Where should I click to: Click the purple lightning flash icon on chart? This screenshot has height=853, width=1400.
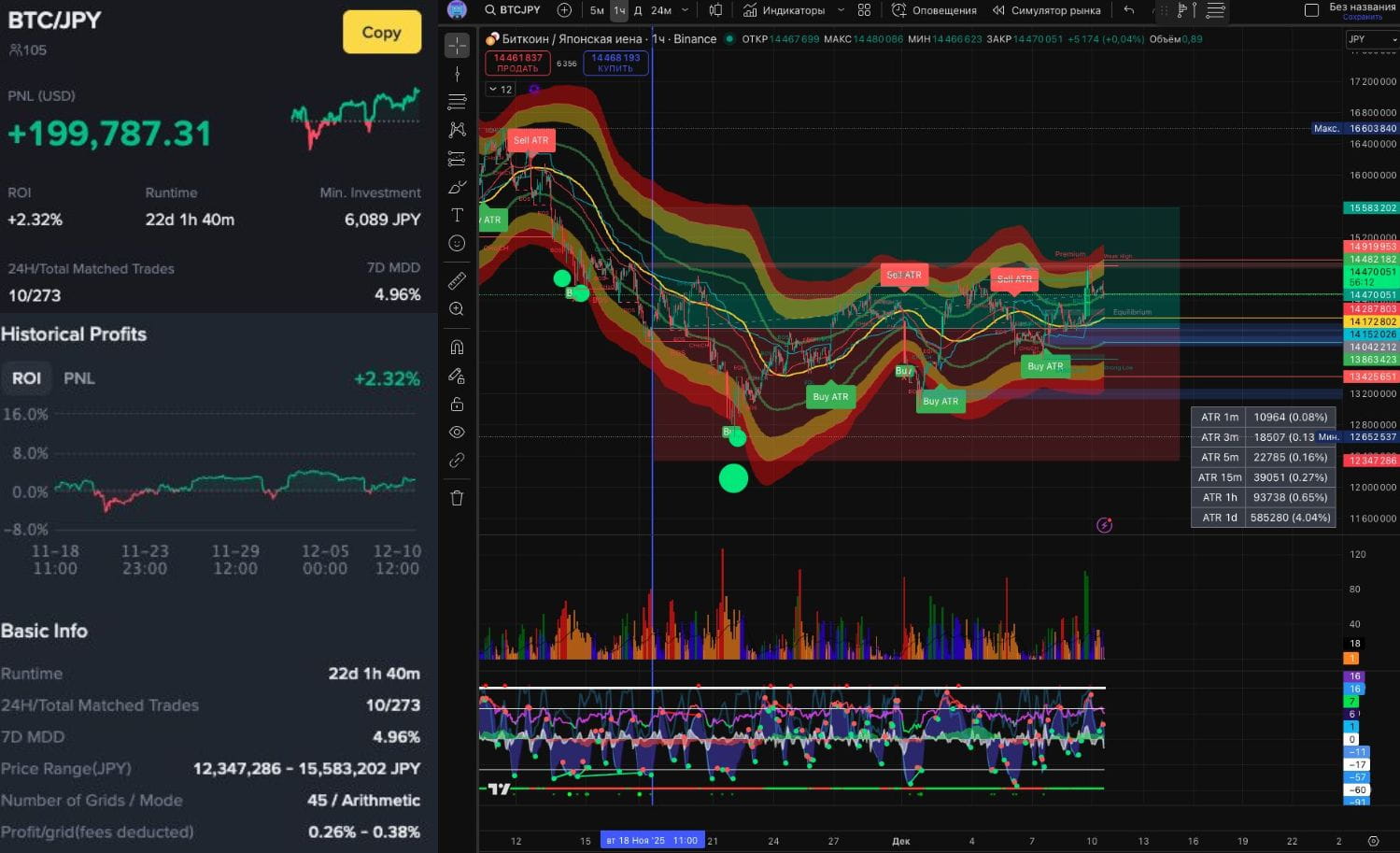pos(1104,525)
